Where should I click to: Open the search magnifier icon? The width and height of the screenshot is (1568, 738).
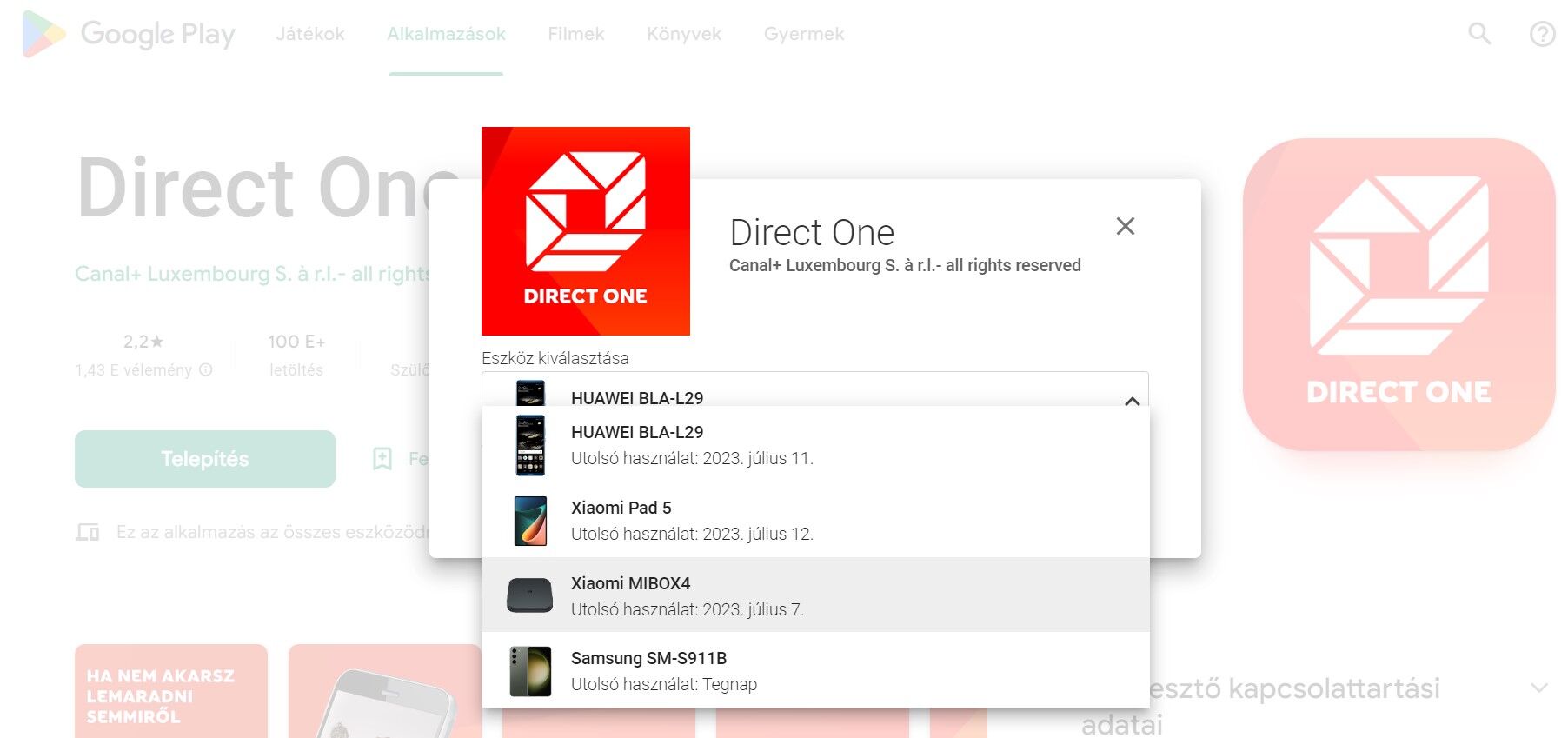[1479, 34]
